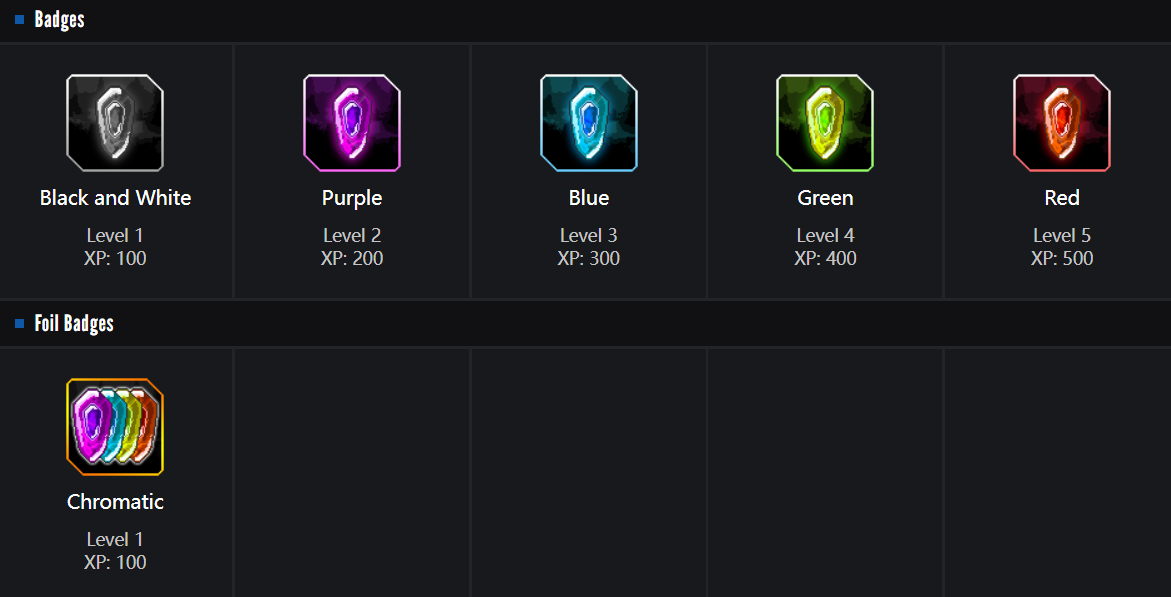The image size is (1171, 597).
Task: Click the "Level 3" text
Action: 589,236
